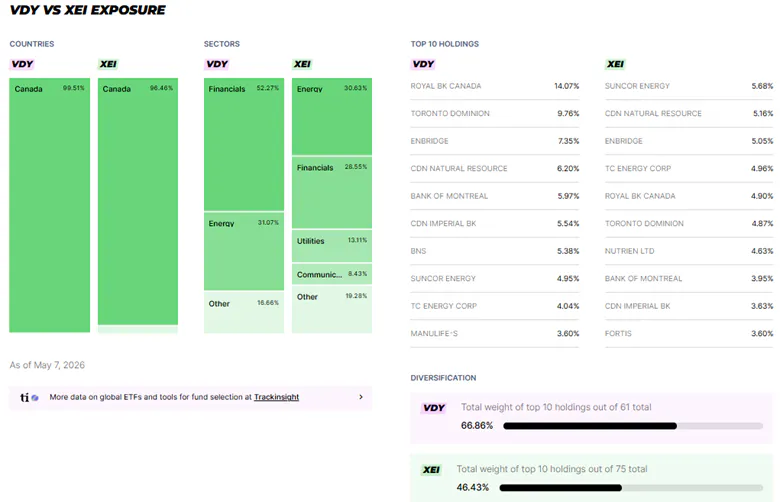Click BANK OF MONTREAL in VDY holdings
The width and height of the screenshot is (780, 502).
449,196
